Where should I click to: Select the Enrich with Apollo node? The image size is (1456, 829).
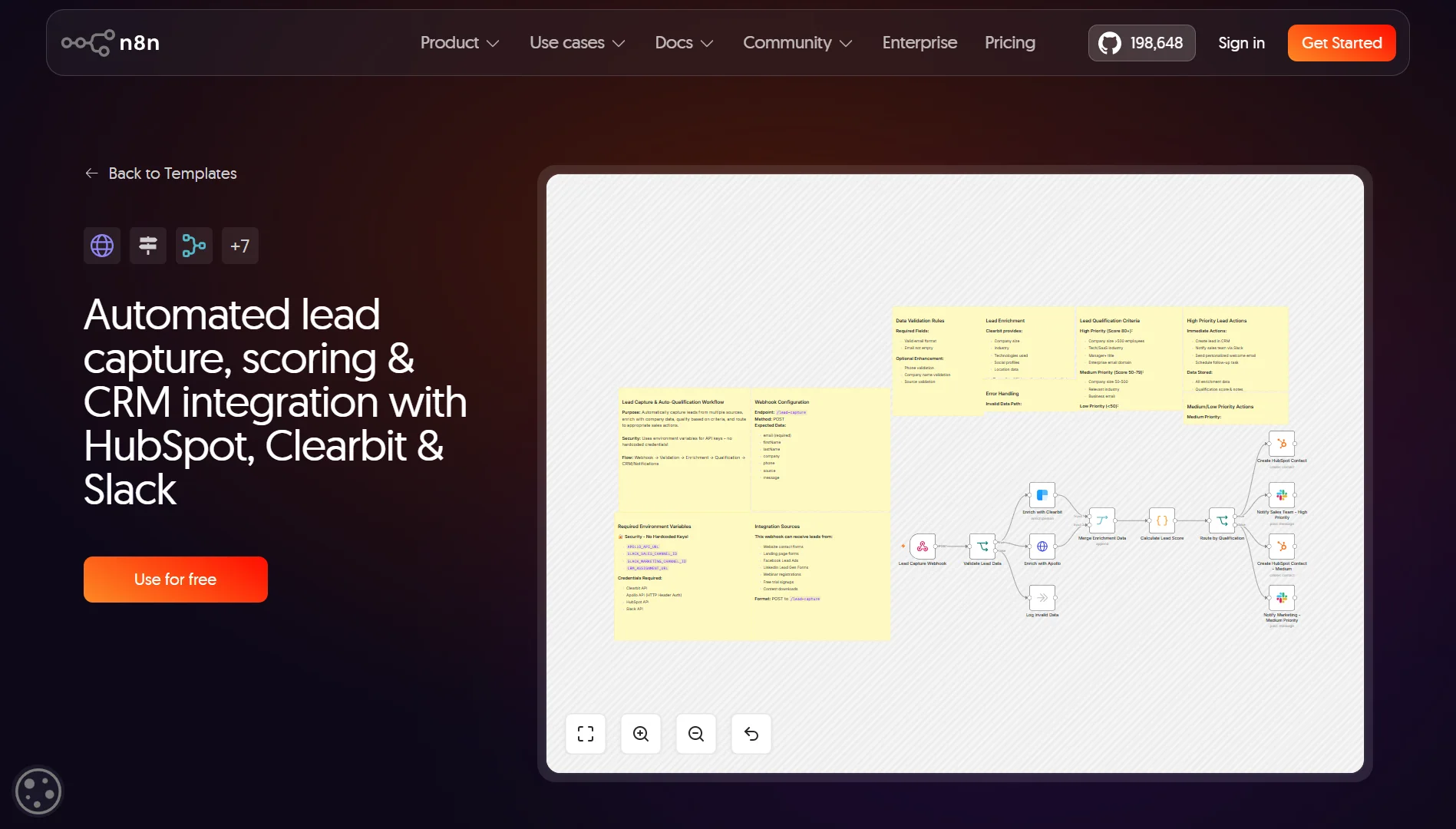1042,547
